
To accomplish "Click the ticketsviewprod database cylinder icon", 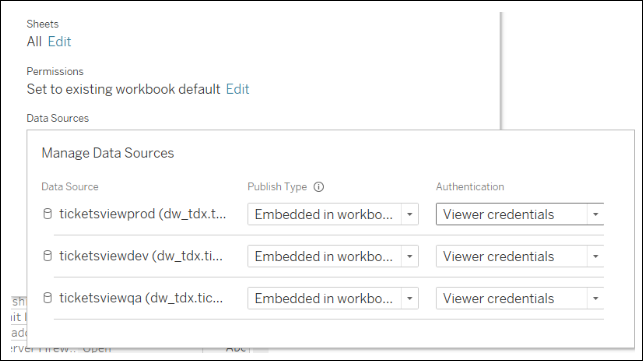I will click(48, 214).
